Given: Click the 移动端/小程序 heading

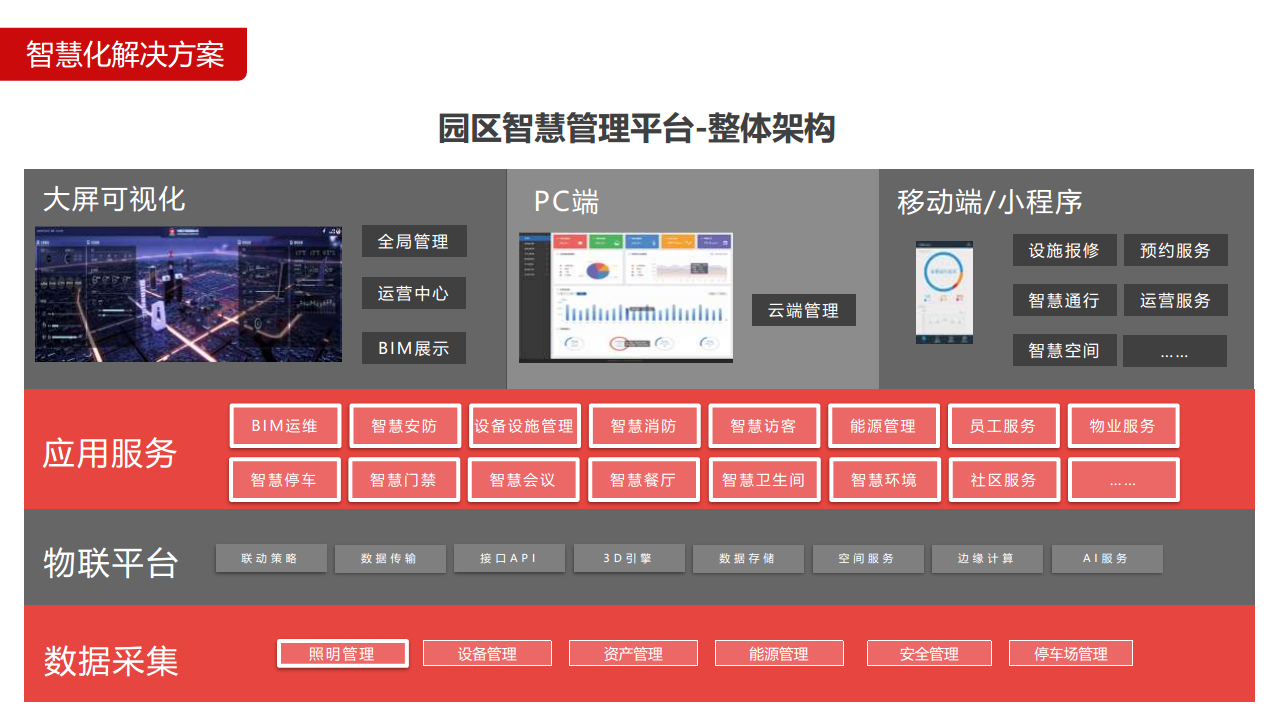Looking at the screenshot, I should tap(990, 202).
